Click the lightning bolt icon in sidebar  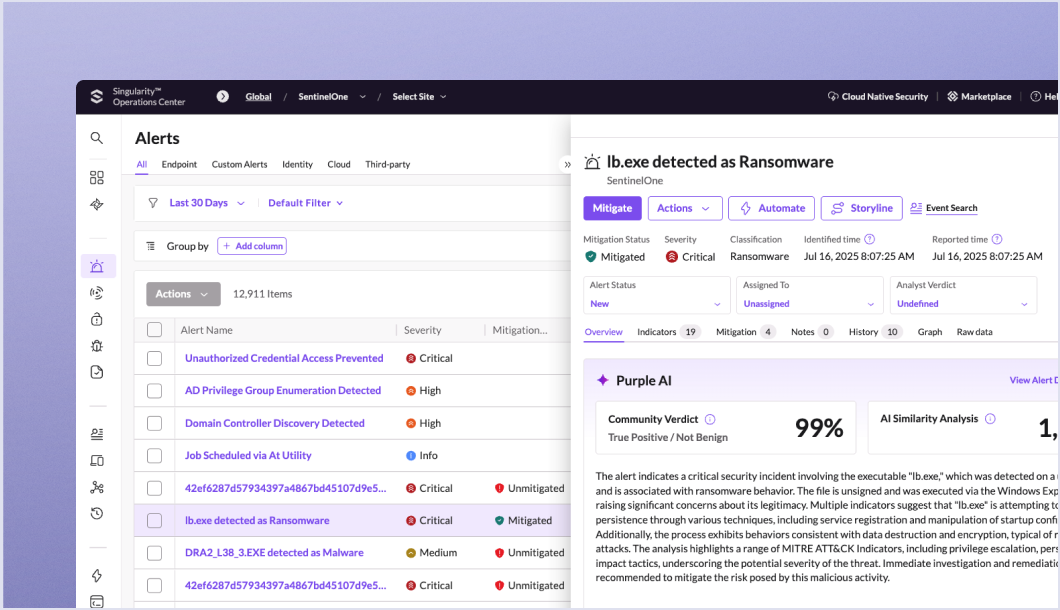(97, 576)
